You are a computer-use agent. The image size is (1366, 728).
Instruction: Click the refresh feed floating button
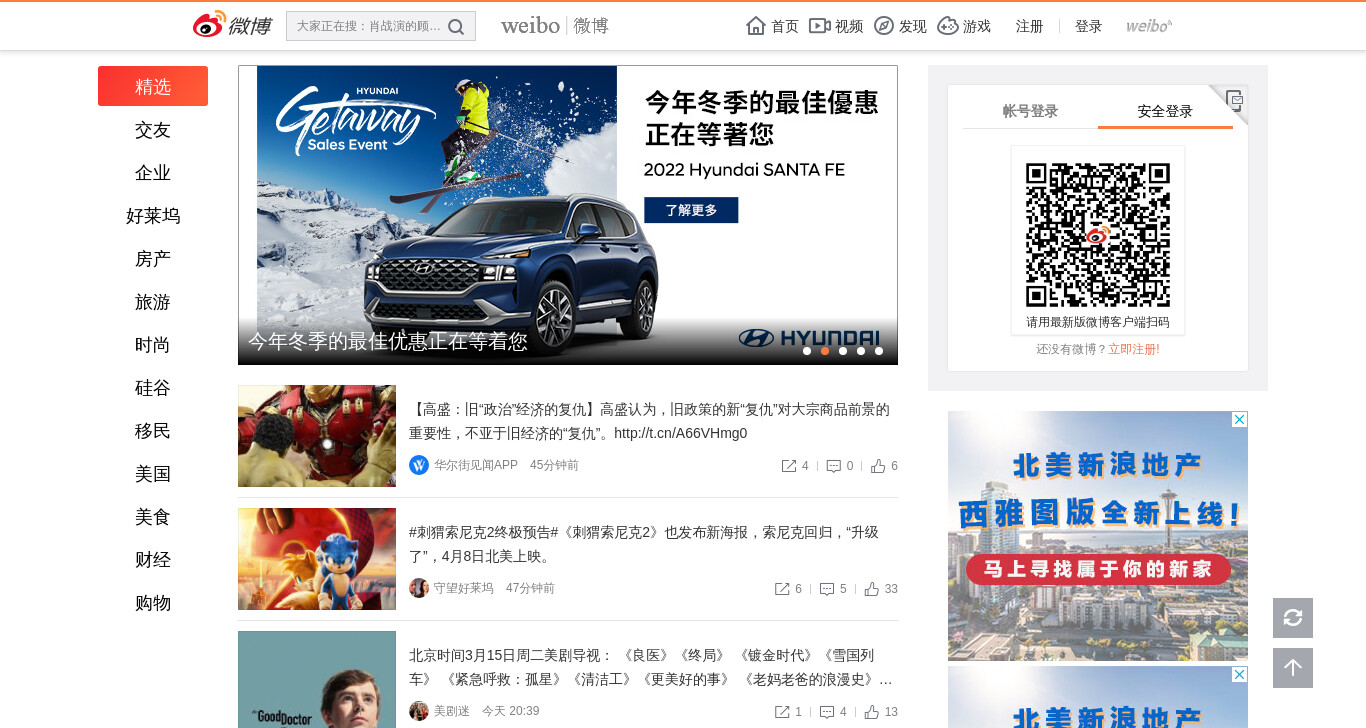click(1293, 618)
